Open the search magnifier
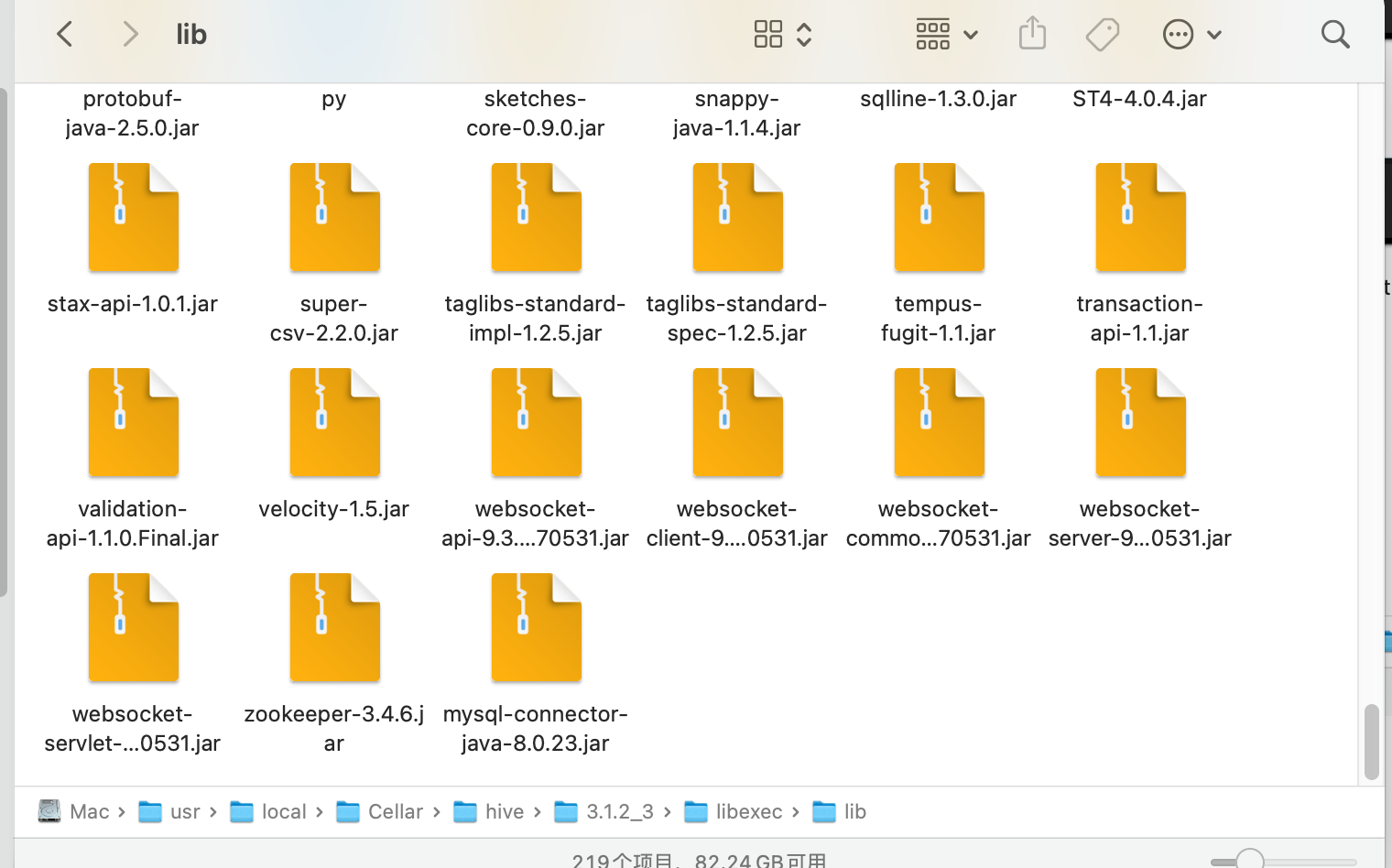 tap(1335, 35)
